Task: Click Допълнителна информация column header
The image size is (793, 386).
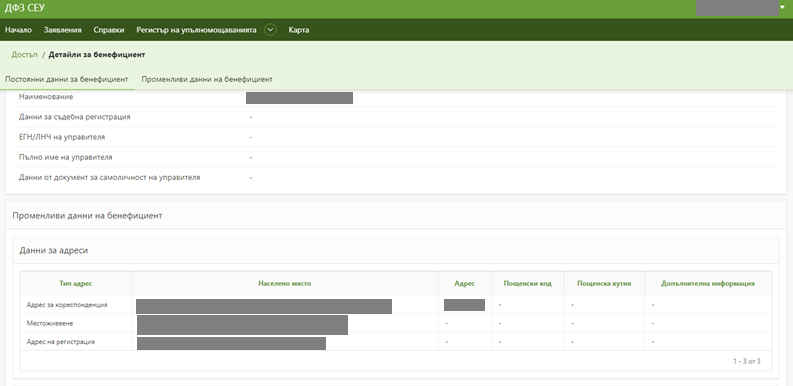Action: [x=708, y=283]
